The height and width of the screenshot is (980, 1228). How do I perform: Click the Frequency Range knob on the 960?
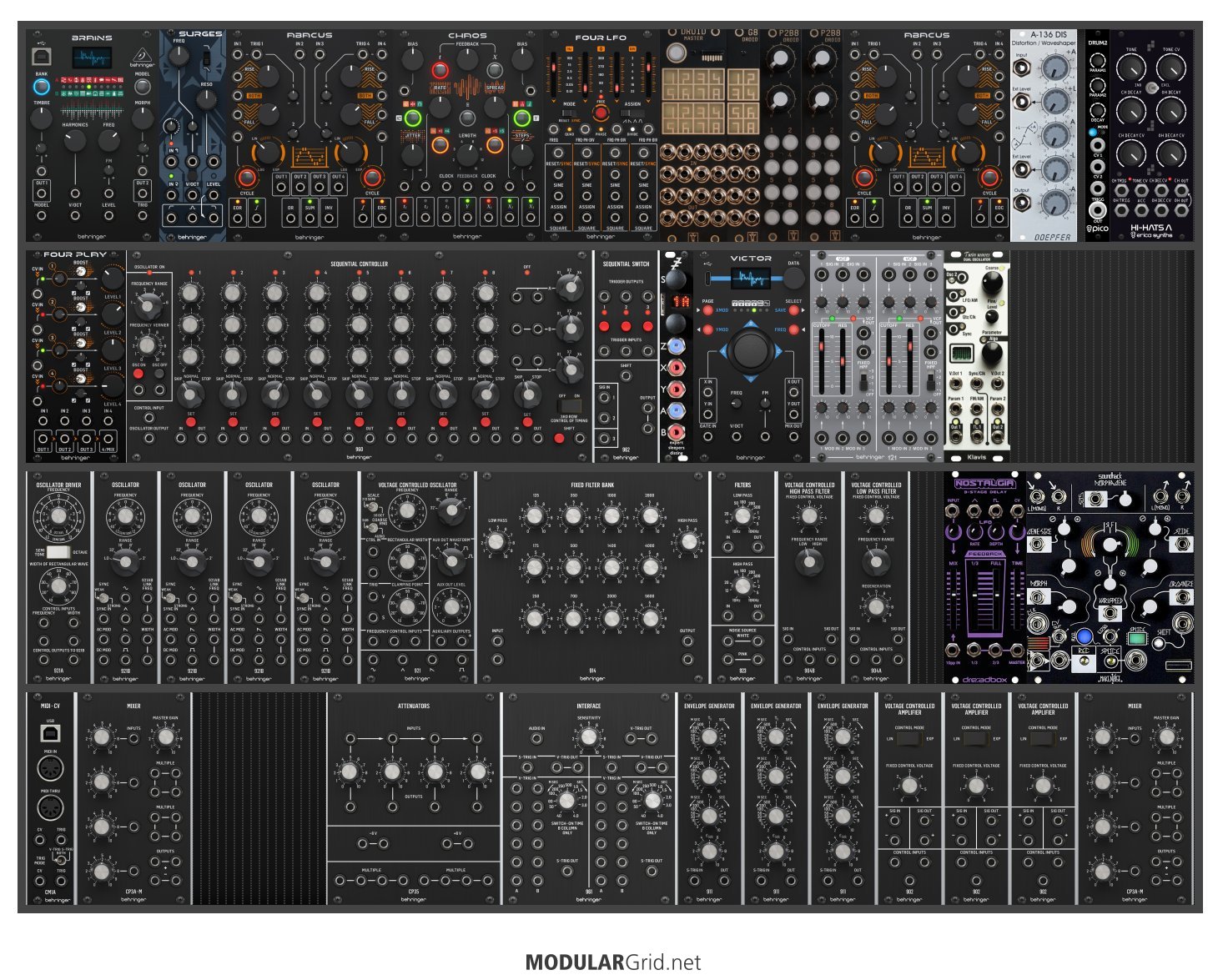pos(151,308)
